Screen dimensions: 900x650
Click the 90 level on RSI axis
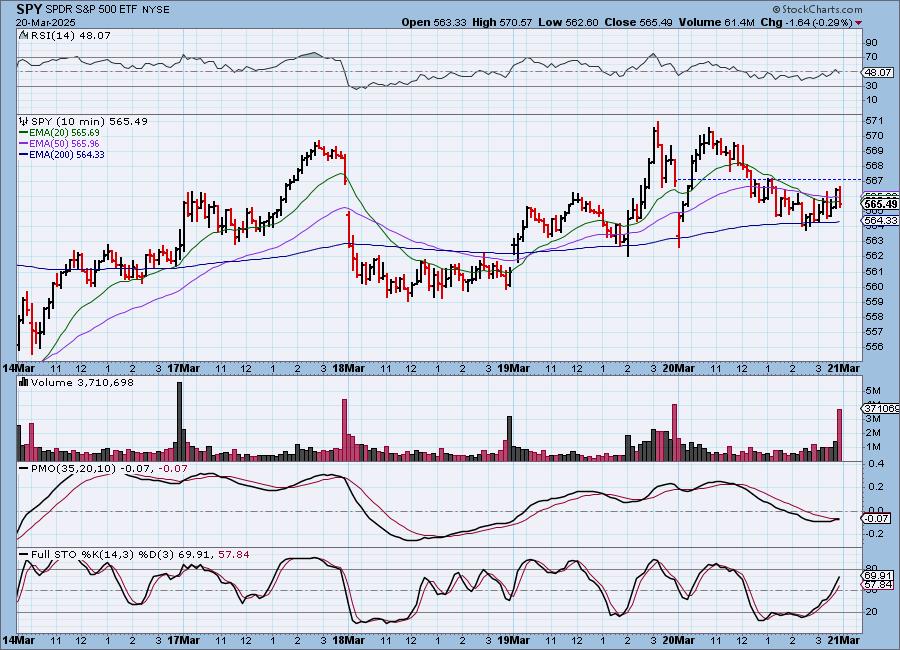coord(871,42)
